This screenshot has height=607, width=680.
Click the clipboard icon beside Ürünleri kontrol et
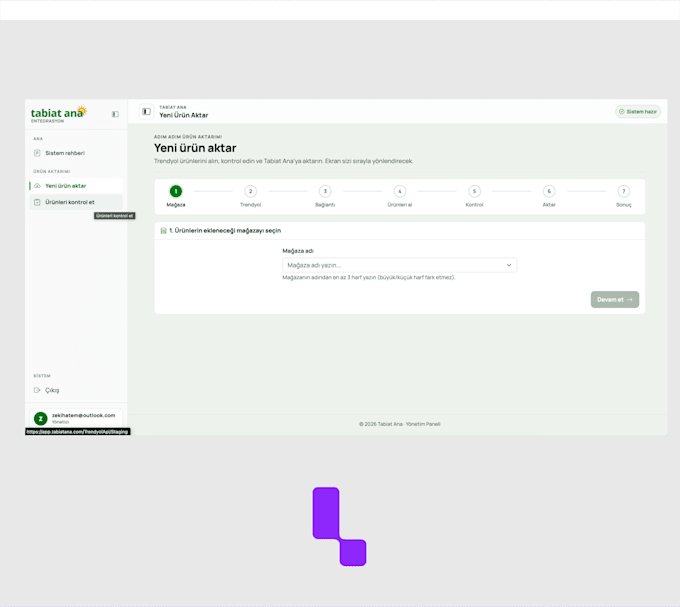37,202
